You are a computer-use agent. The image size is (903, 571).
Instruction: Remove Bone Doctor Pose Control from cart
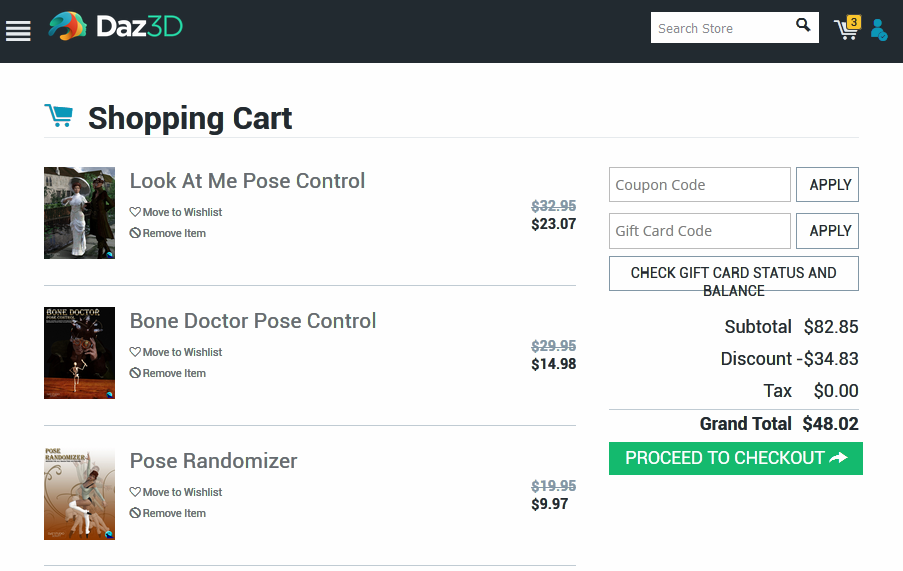pos(168,373)
